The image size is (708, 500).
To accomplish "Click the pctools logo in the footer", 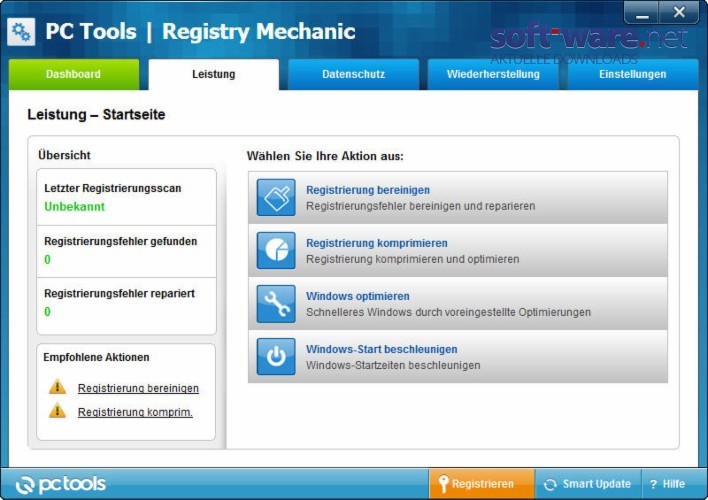I will pyautogui.click(x=61, y=484).
